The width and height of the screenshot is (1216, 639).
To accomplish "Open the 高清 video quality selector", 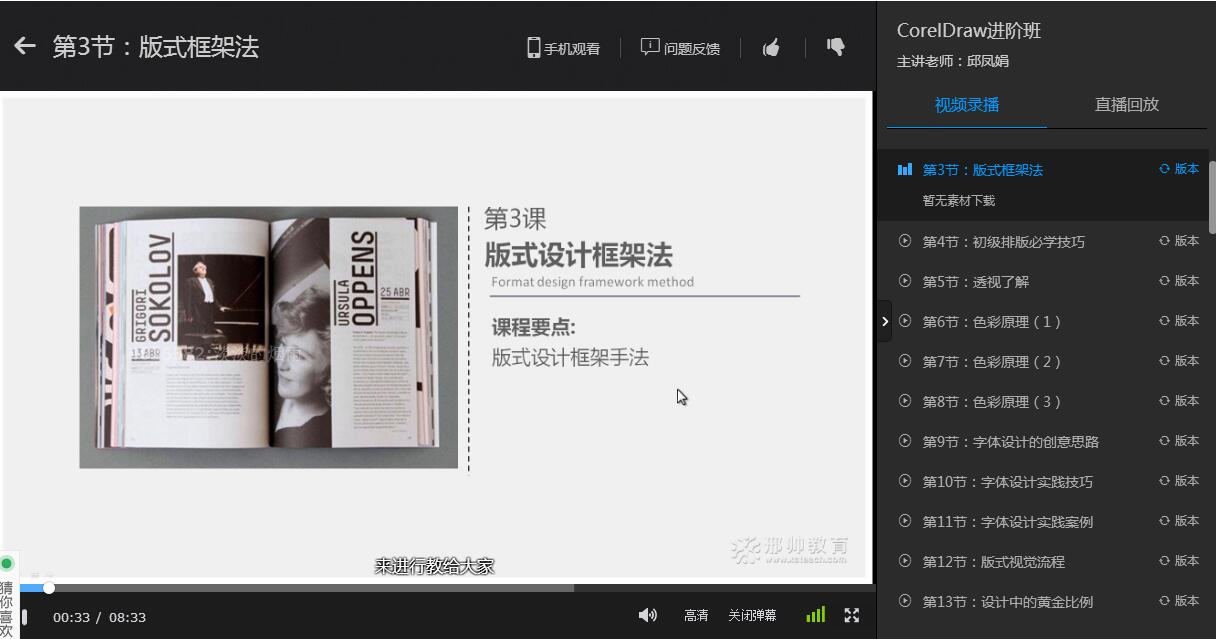I will [696, 616].
